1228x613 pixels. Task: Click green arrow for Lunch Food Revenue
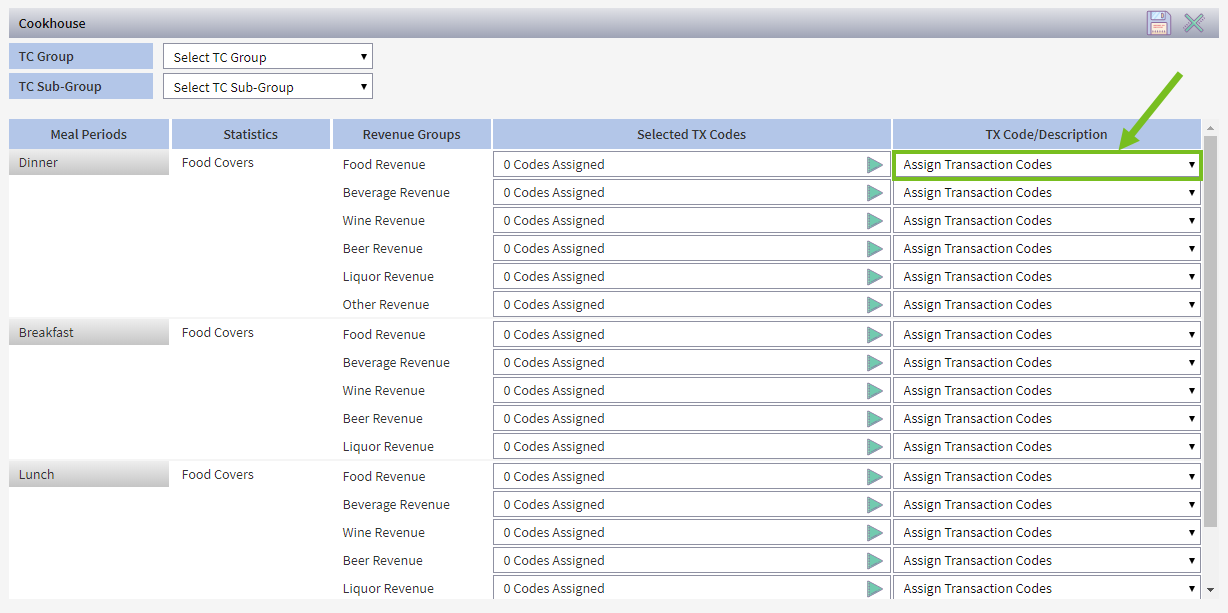(x=875, y=477)
